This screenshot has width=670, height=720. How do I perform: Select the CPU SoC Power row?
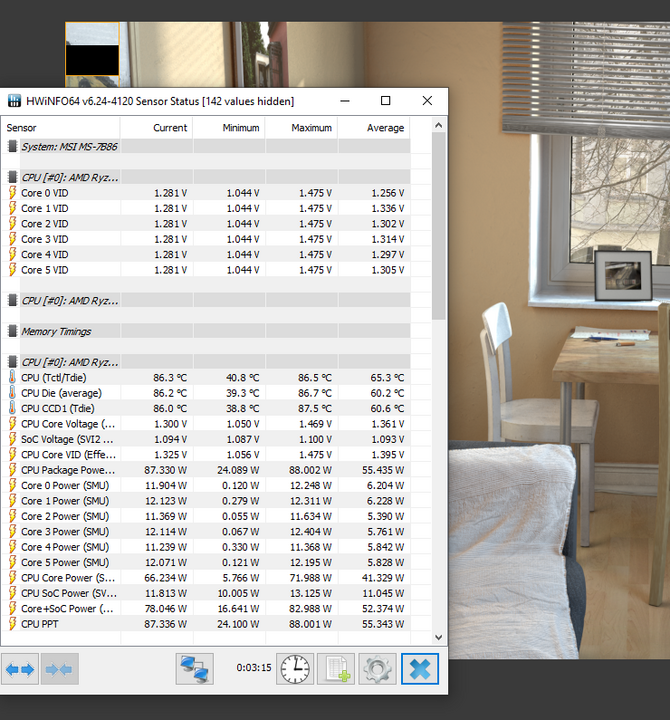click(206, 593)
